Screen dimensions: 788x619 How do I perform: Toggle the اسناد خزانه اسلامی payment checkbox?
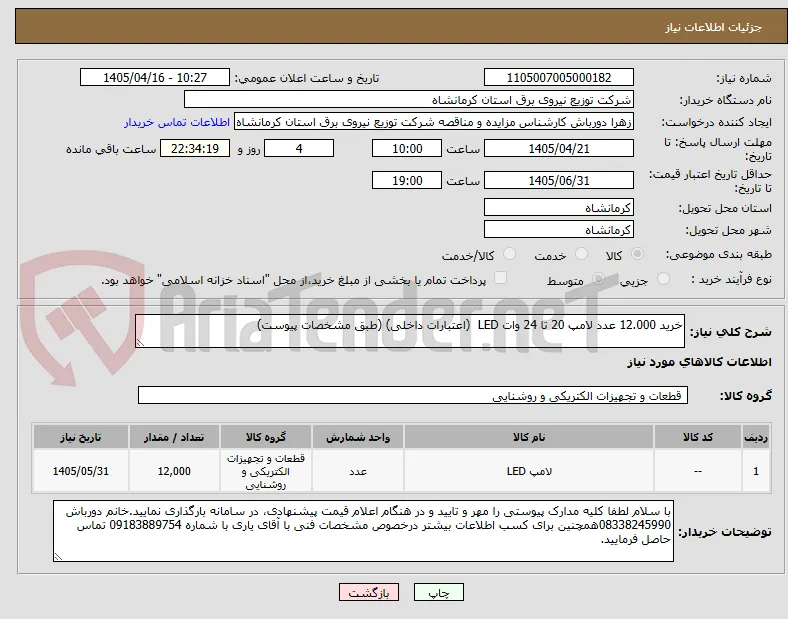point(501,278)
